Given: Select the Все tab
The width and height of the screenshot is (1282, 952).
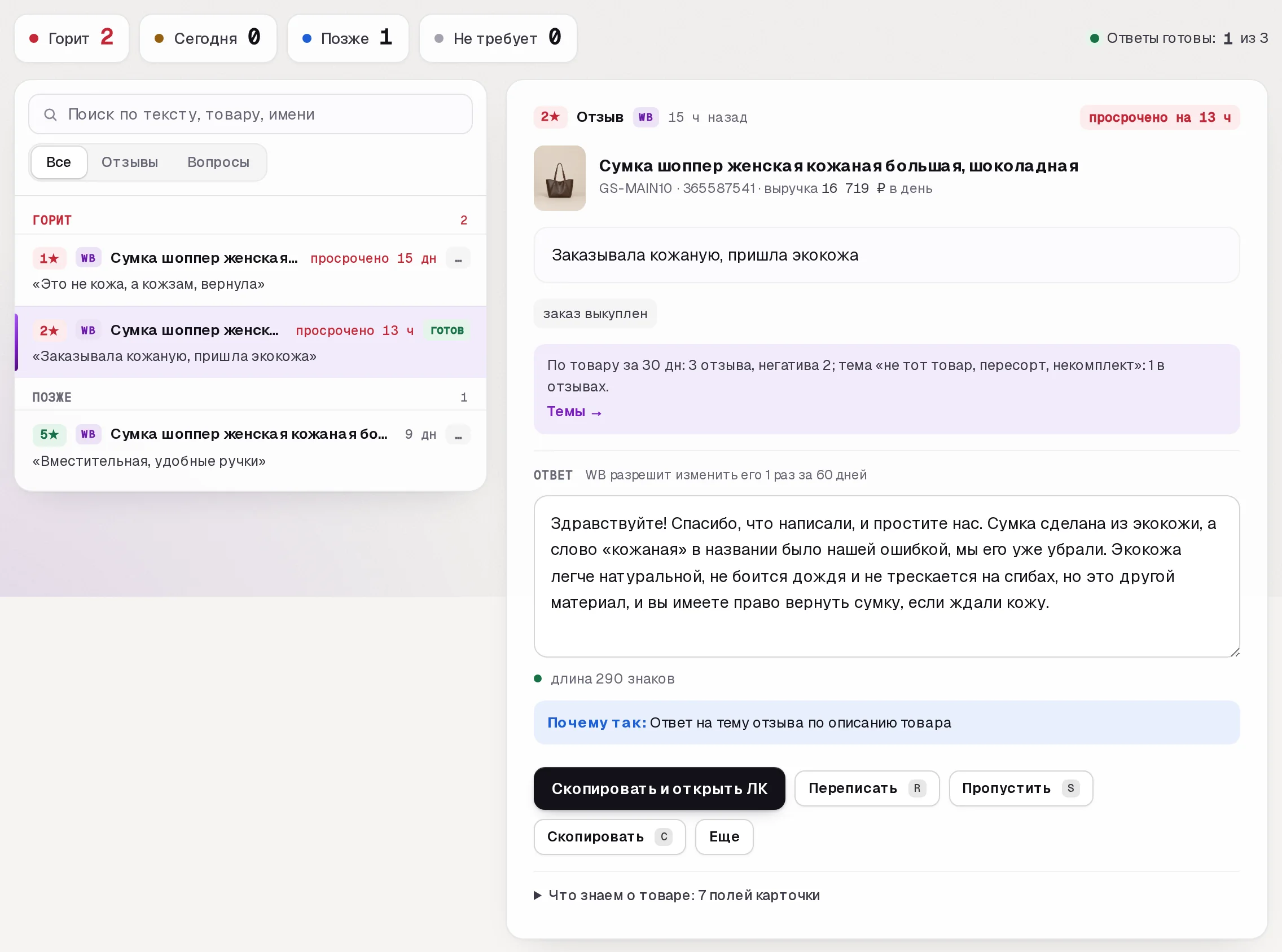Looking at the screenshot, I should click(59, 162).
